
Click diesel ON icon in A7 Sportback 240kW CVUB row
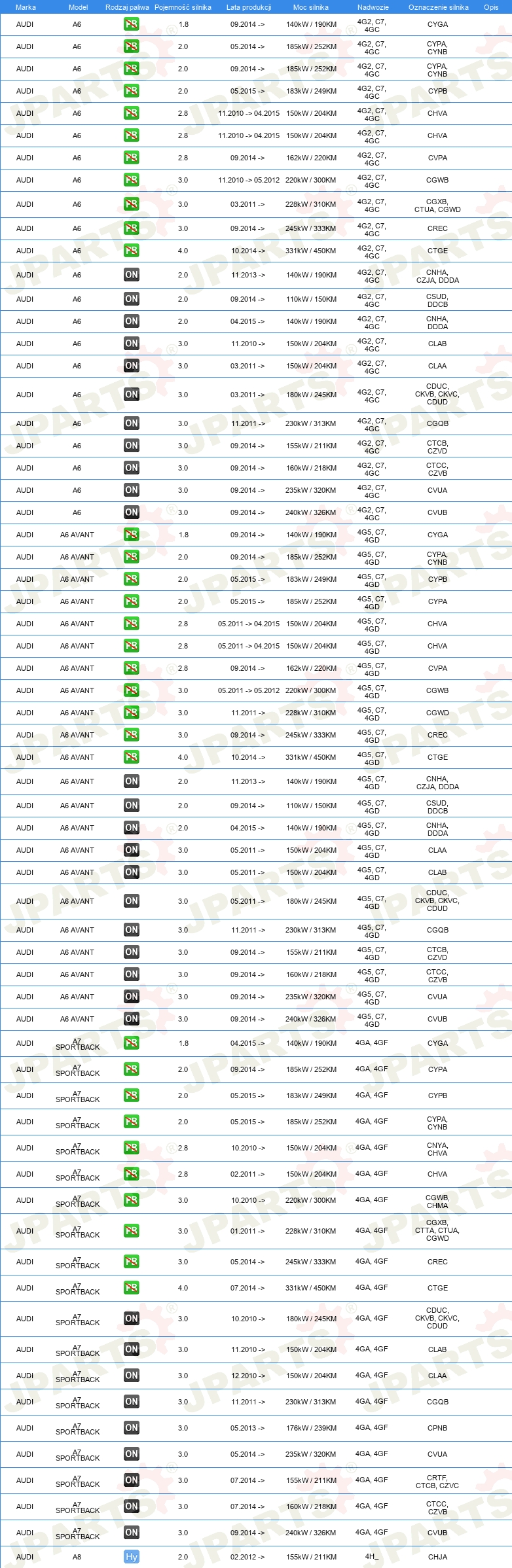[x=131, y=1533]
